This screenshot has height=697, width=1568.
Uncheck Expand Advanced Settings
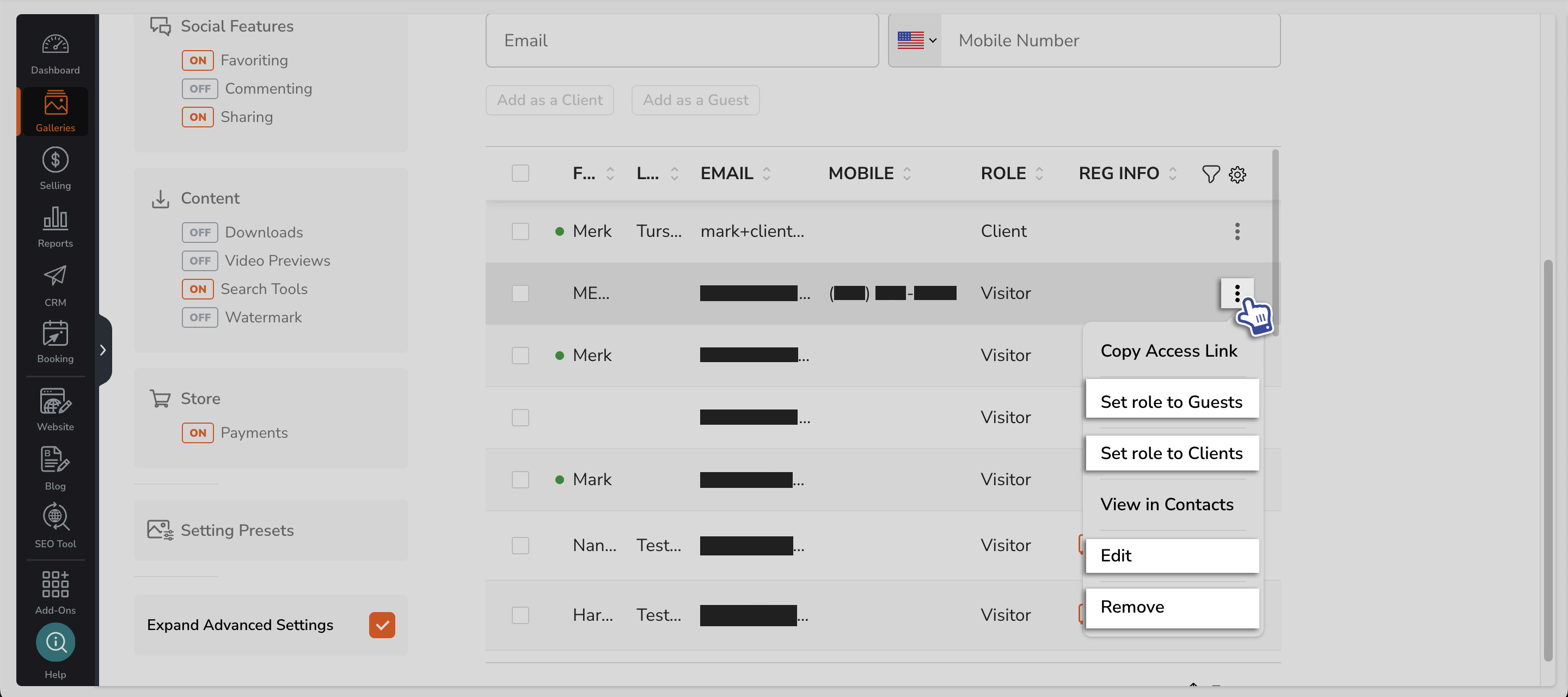382,625
